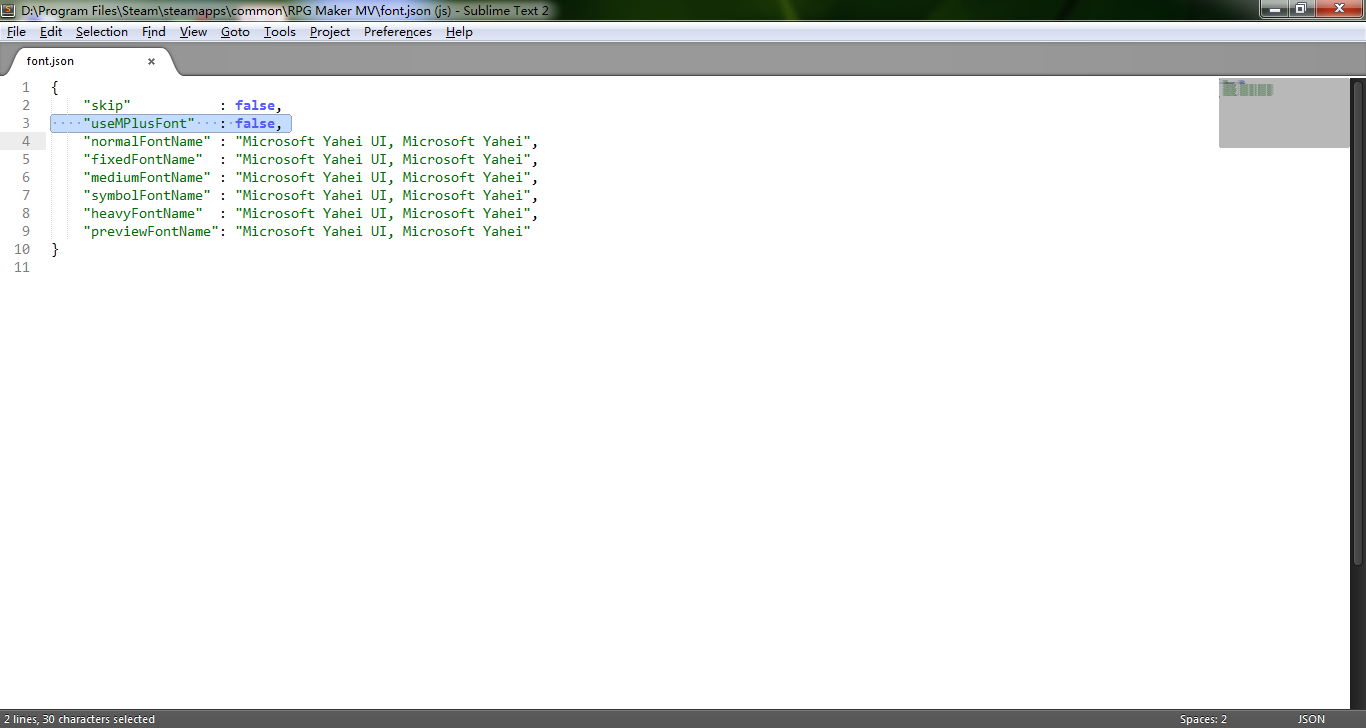
Task: Click the font string value on previewFontName line
Action: coord(383,231)
